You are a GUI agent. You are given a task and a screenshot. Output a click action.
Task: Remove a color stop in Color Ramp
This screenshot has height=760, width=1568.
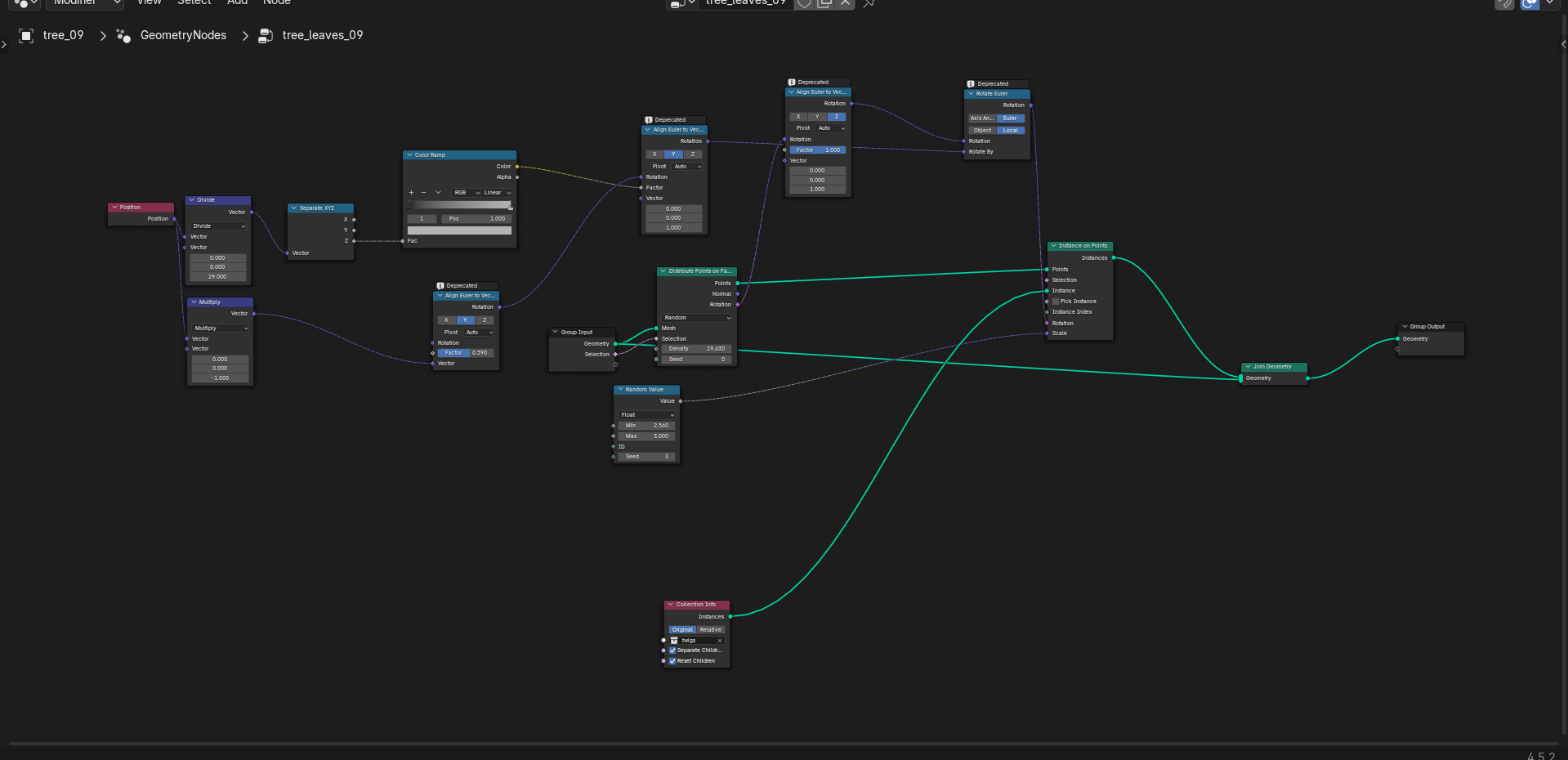[423, 193]
